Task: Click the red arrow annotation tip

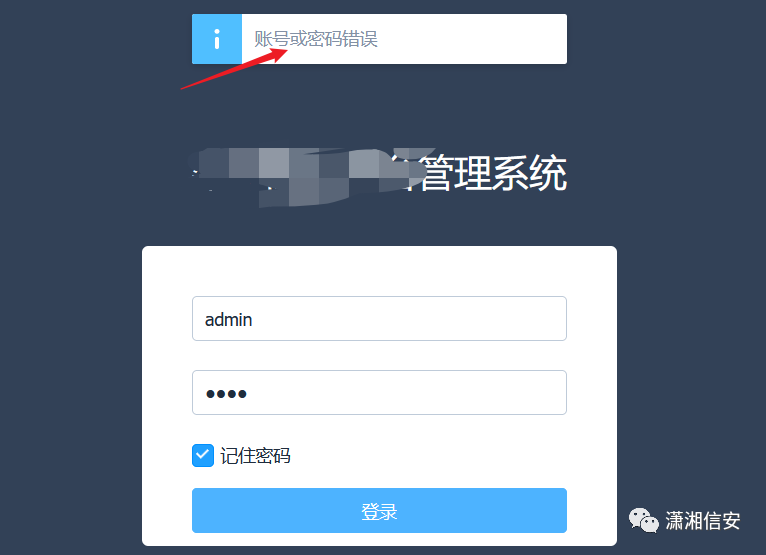Action: tap(285, 50)
